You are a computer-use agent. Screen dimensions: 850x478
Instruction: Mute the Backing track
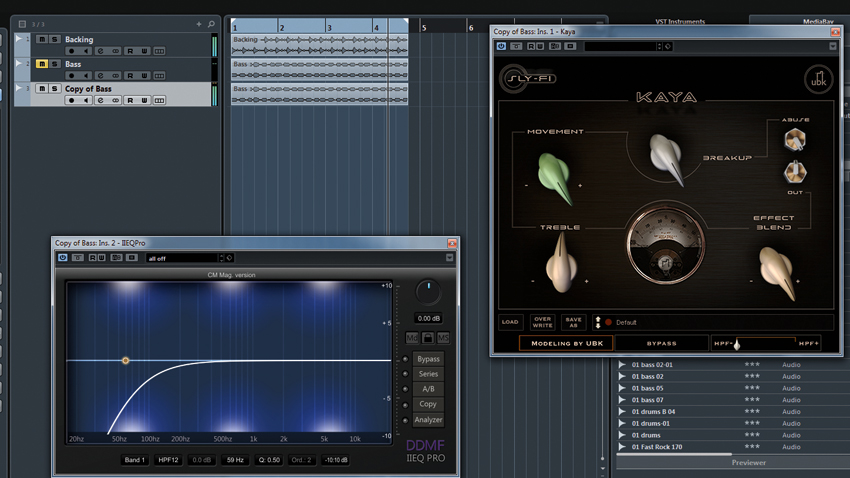42,39
